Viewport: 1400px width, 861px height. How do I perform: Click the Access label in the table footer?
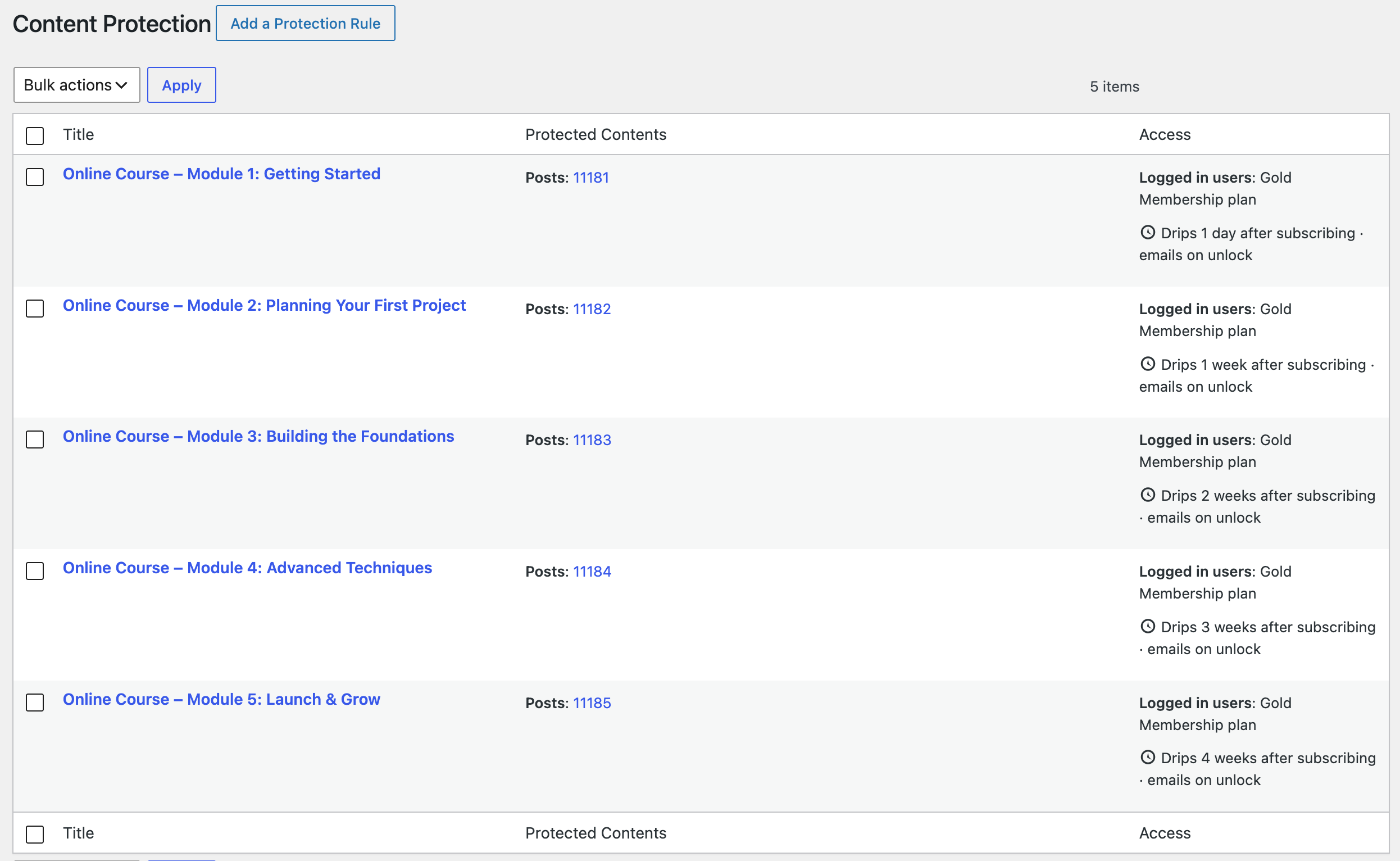tap(1165, 833)
